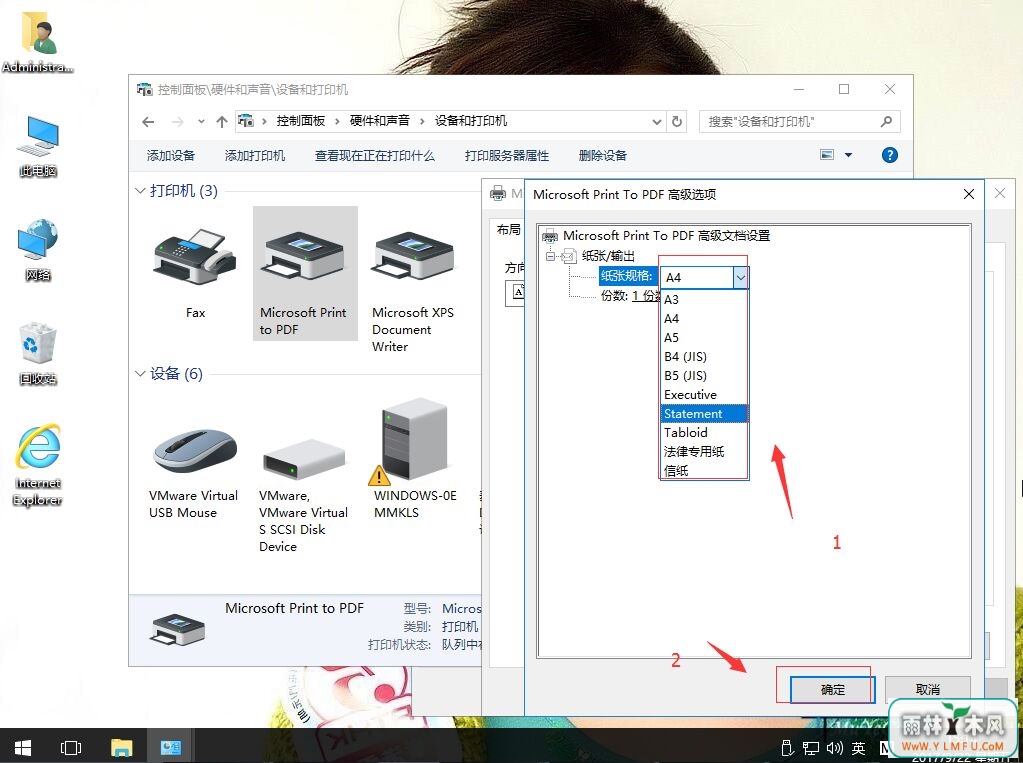Image resolution: width=1023 pixels, height=763 pixels.
Task: Click the 取消 button
Action: [928, 689]
